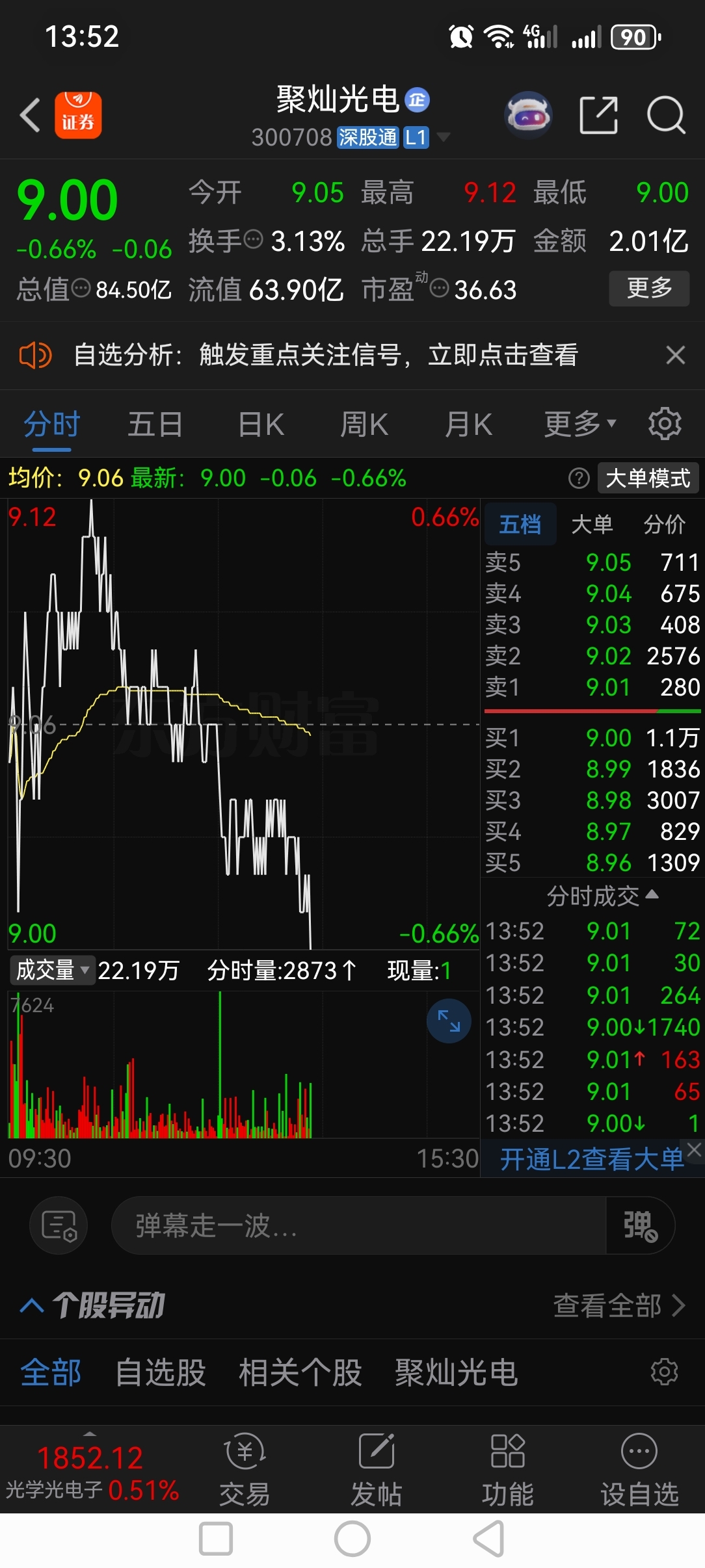Tap the share export icon
The height and width of the screenshot is (1568, 705).
[598, 115]
